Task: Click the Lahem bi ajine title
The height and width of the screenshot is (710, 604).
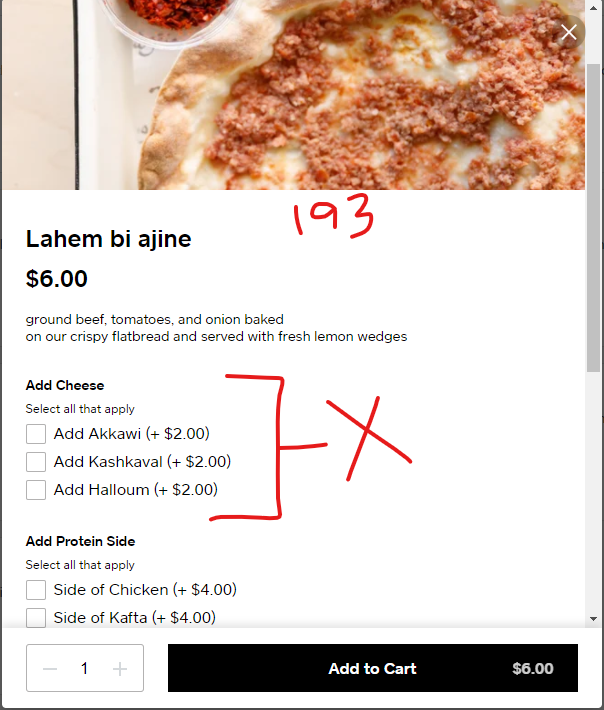Action: coord(109,239)
